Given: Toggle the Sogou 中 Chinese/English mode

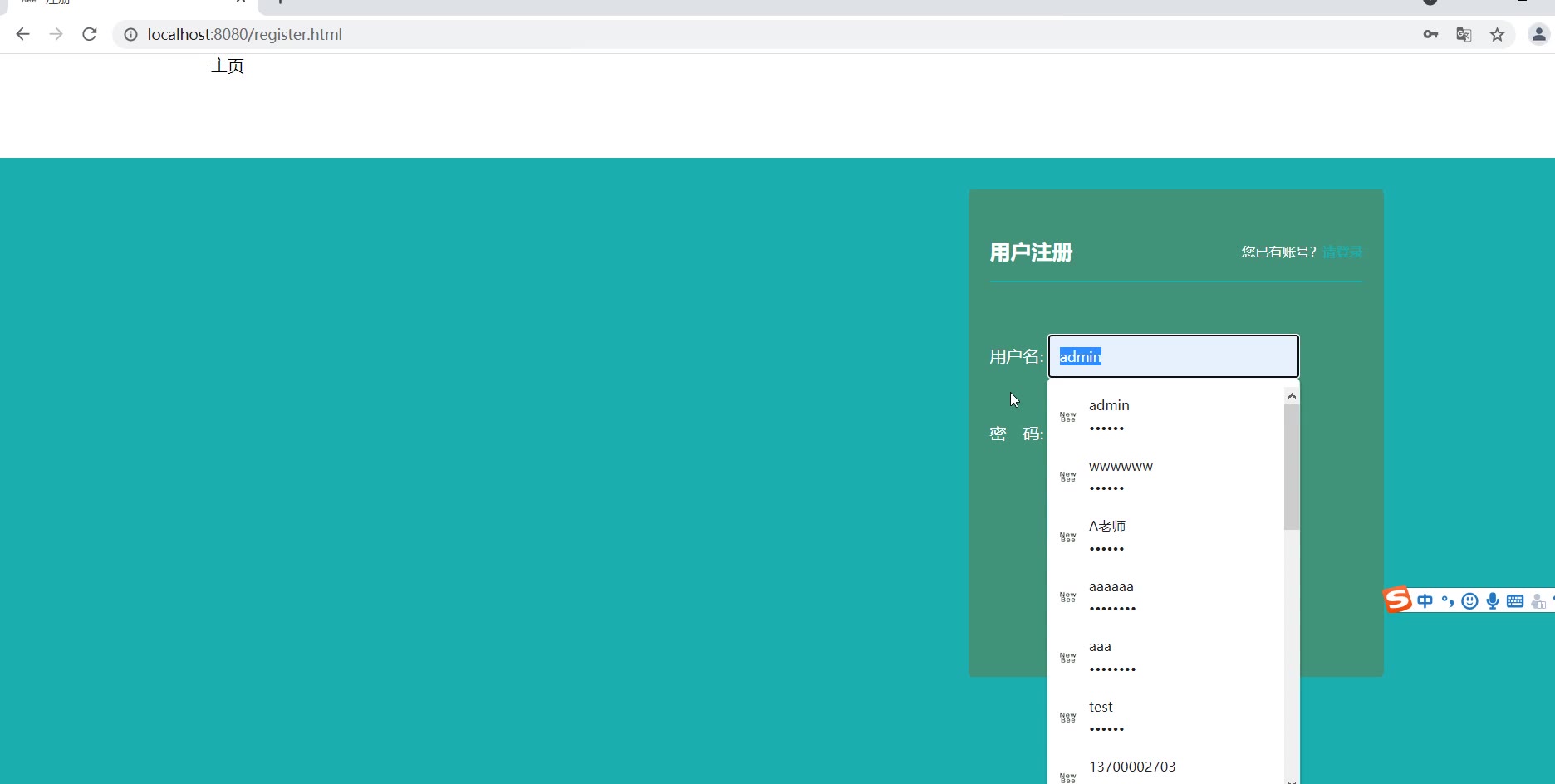Looking at the screenshot, I should 1425,600.
